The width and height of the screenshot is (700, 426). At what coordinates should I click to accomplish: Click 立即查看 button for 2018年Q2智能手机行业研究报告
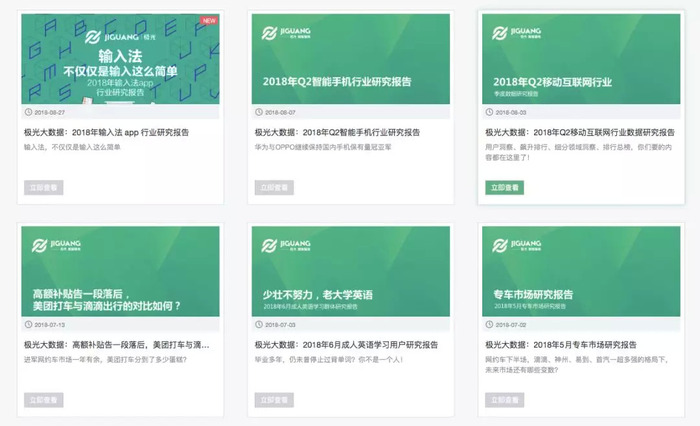[274, 188]
